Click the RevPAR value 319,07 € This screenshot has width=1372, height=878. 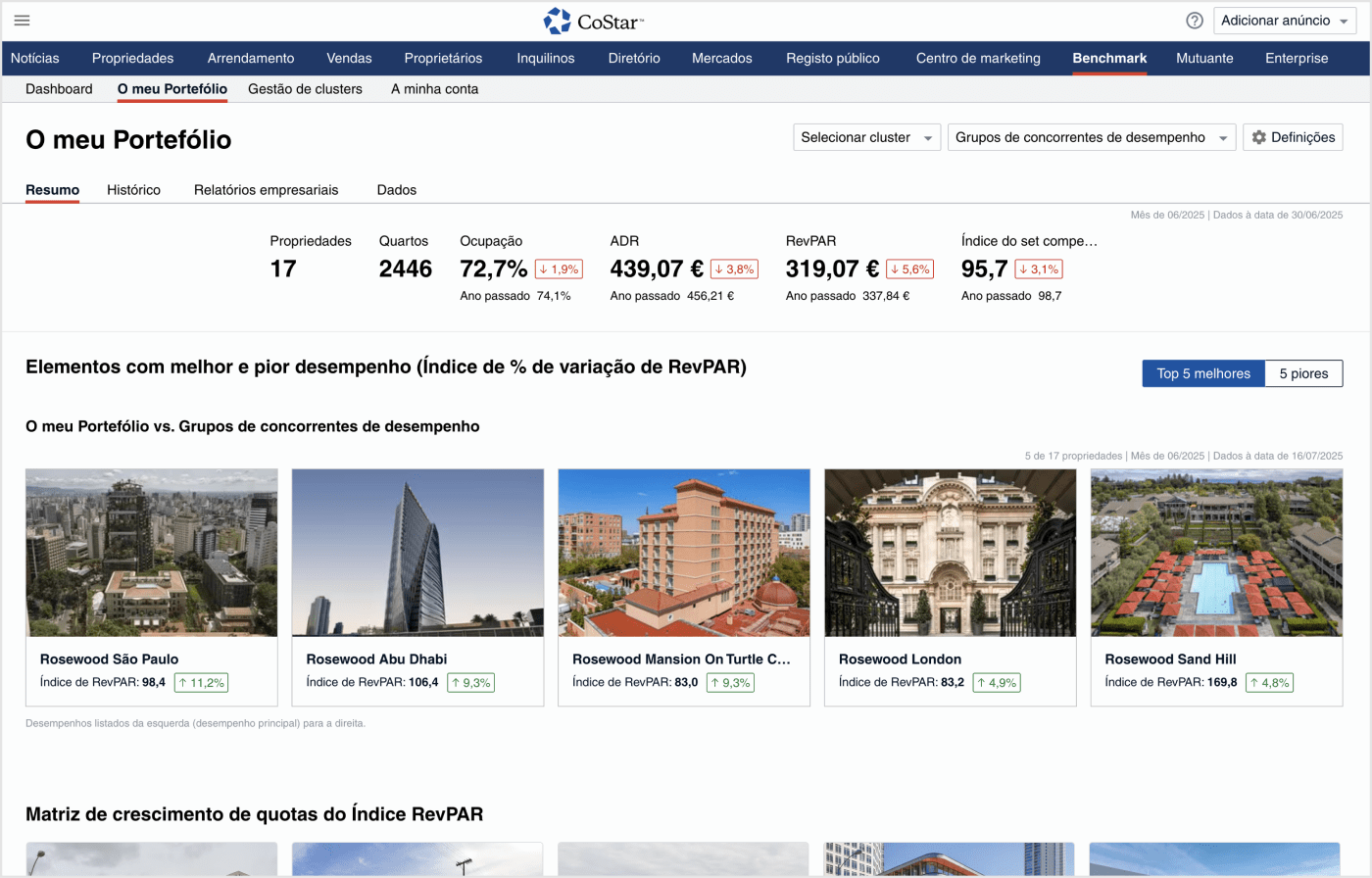pos(833,268)
